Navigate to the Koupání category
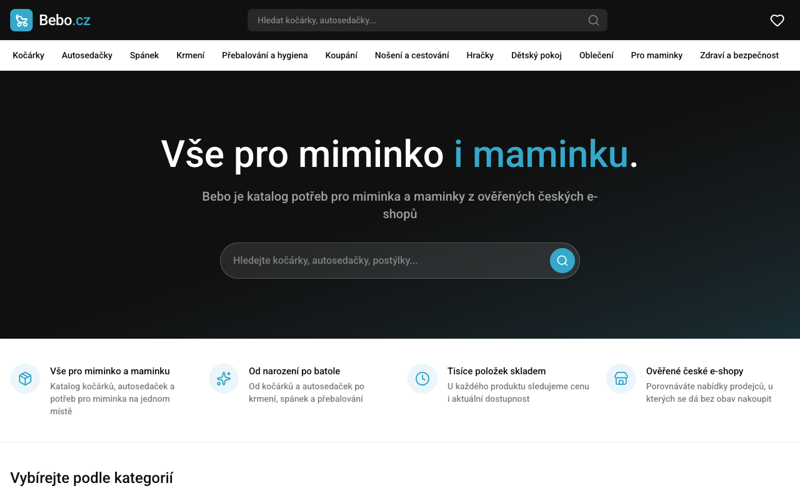Image resolution: width=800 pixels, height=500 pixels. pos(341,55)
